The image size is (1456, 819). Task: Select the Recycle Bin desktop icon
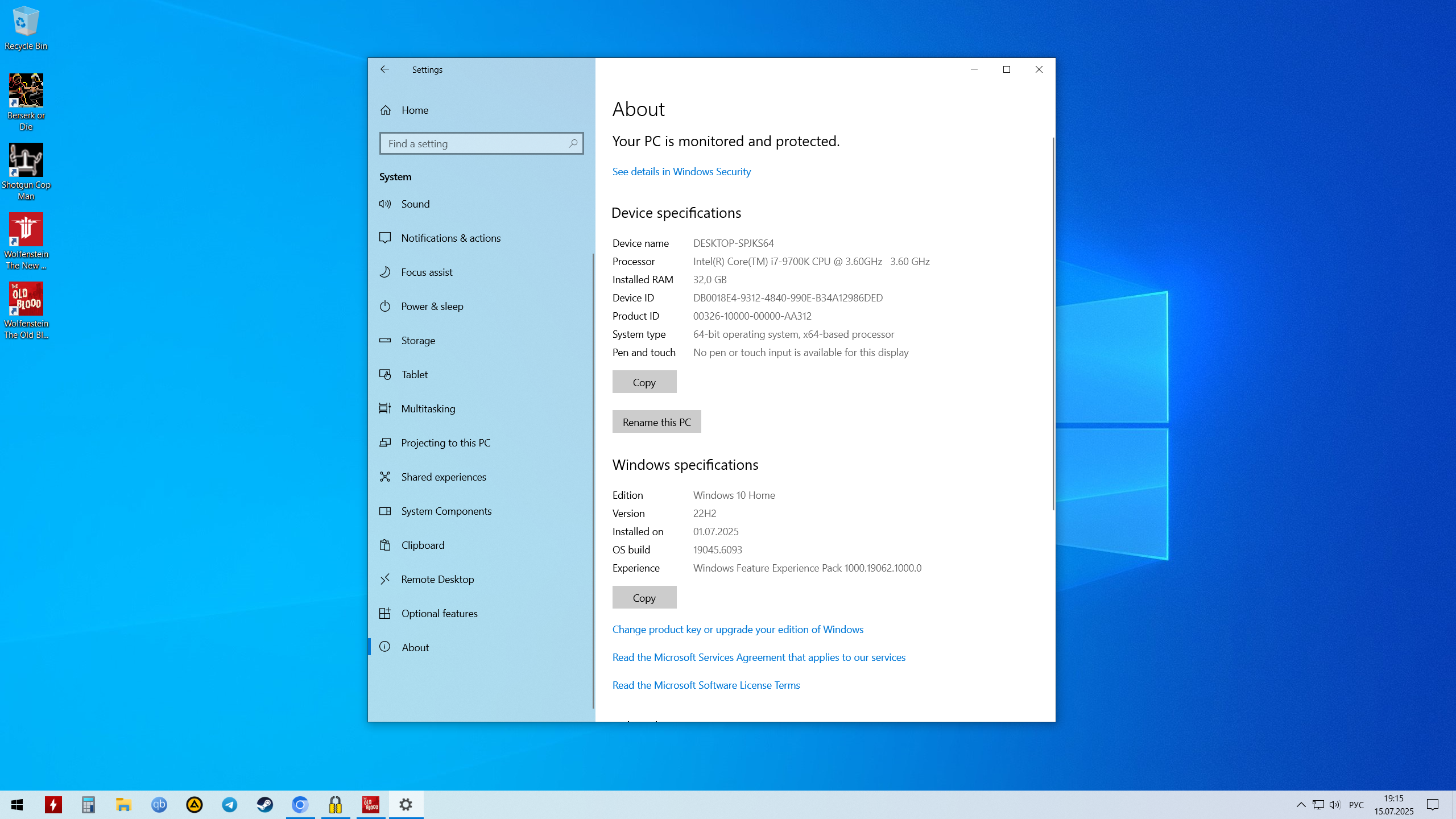26,28
